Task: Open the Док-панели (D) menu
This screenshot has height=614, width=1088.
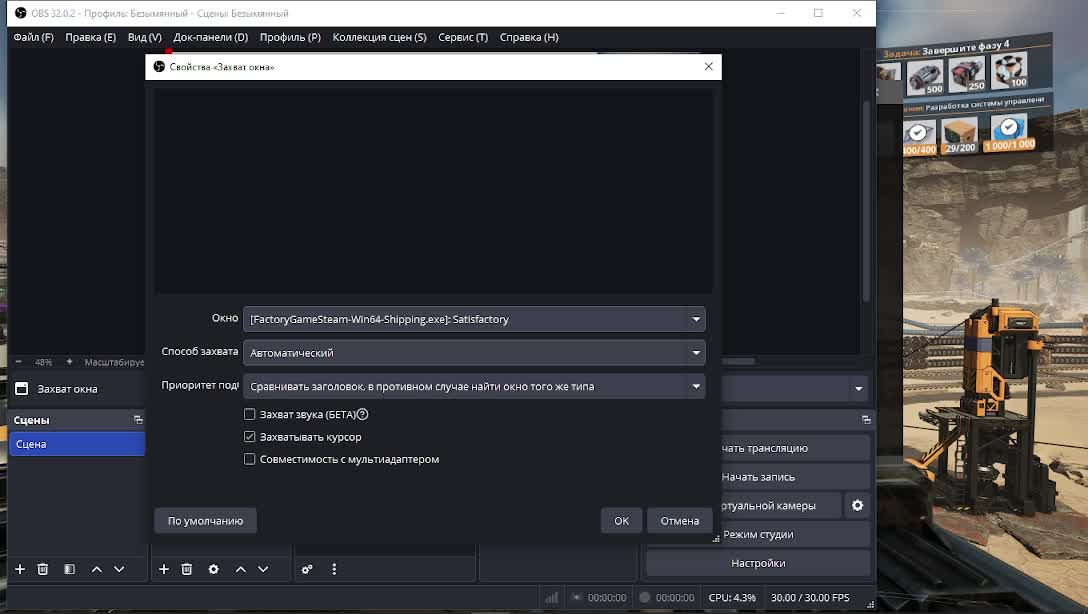Action: click(210, 37)
